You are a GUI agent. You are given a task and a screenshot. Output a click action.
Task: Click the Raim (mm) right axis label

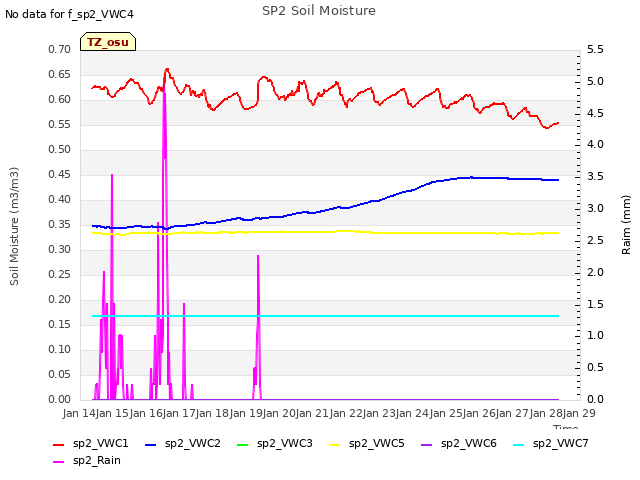(626, 225)
